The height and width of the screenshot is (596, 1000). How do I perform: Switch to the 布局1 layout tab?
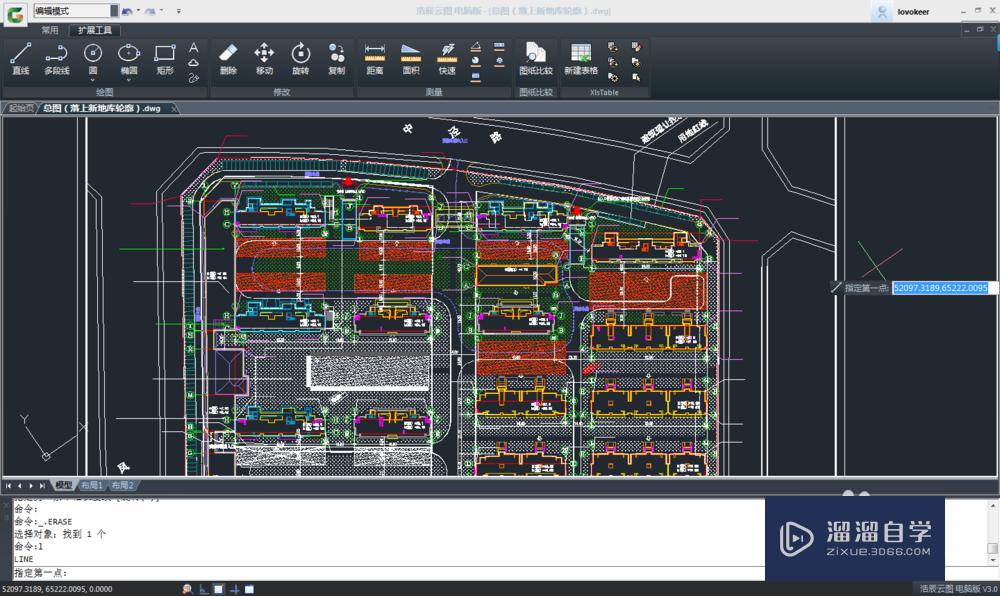tap(92, 486)
